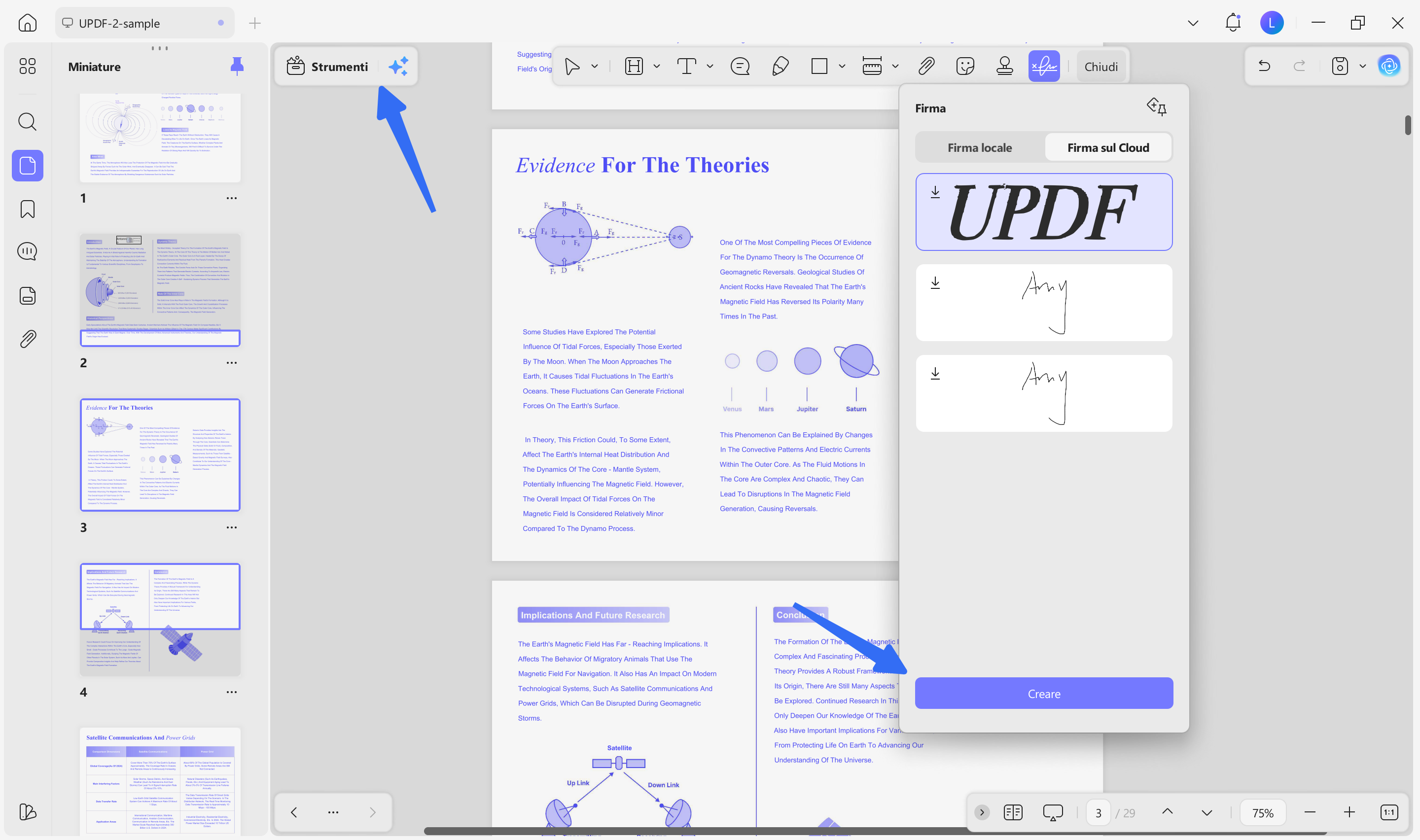Open the notifications bell
The height and width of the screenshot is (840, 1420).
click(1233, 23)
